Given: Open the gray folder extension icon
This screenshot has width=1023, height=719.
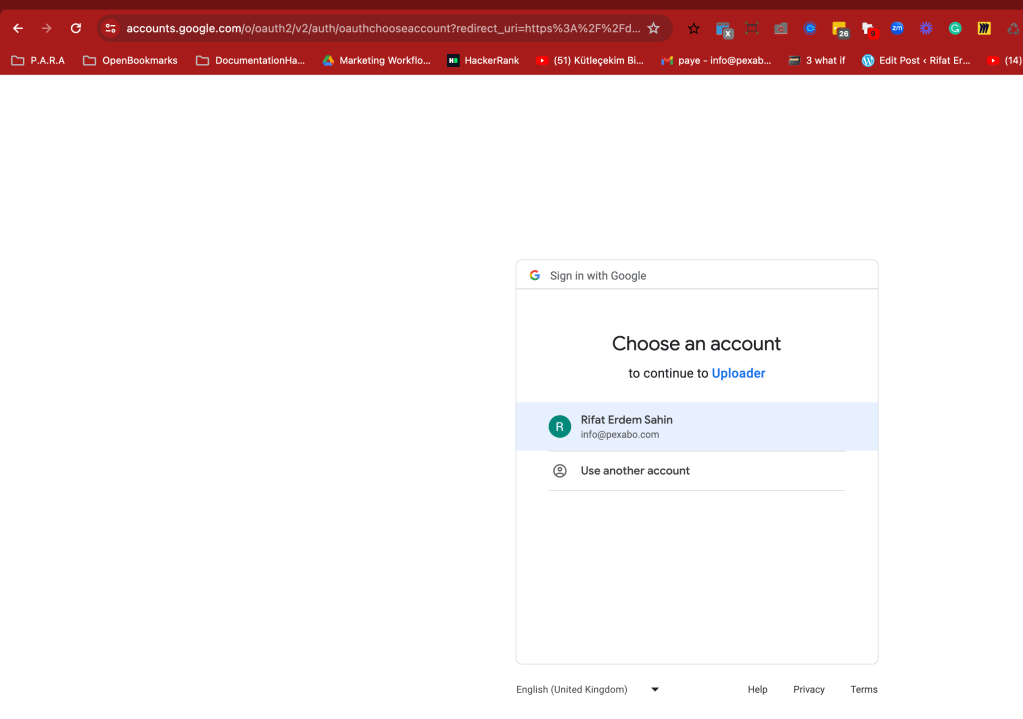Looking at the screenshot, I should click(780, 29).
